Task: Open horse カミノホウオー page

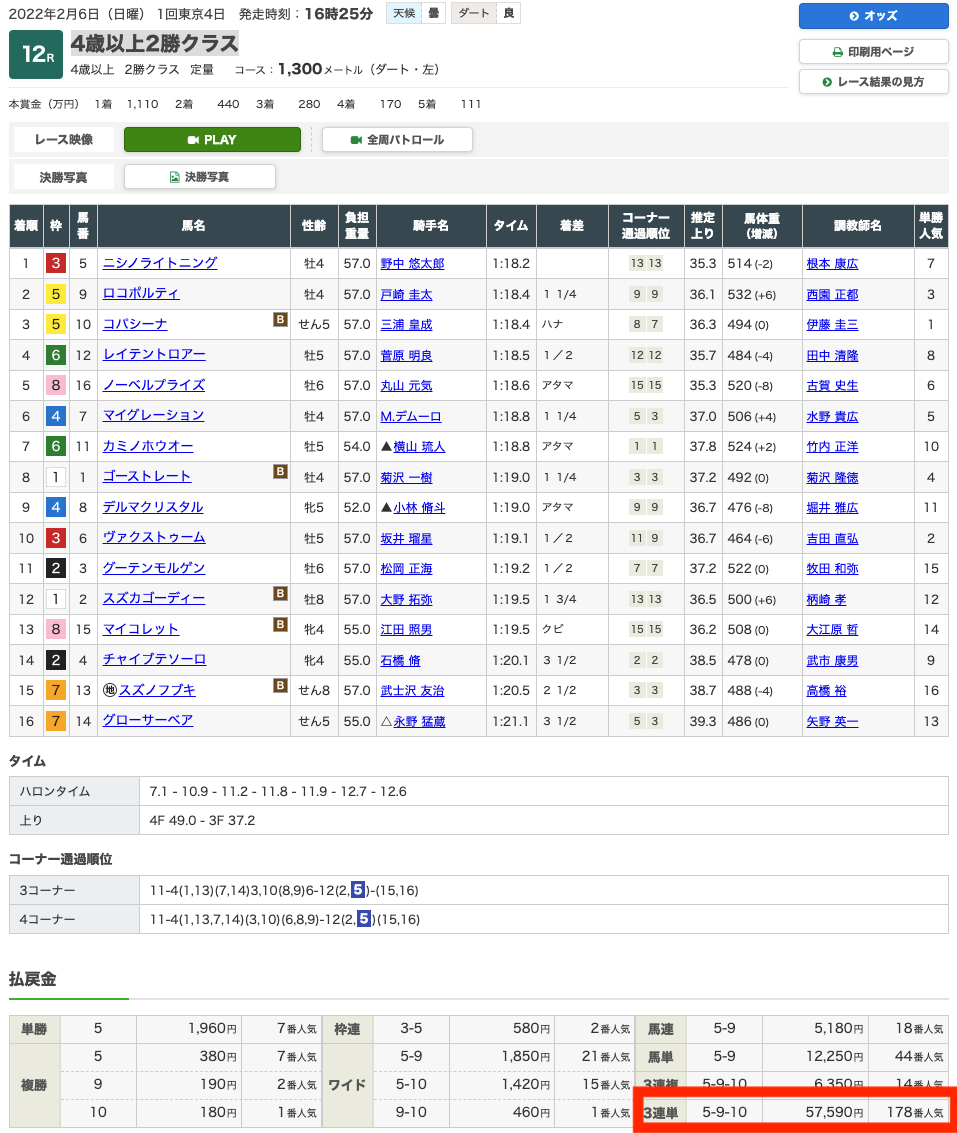Action: coord(147,447)
